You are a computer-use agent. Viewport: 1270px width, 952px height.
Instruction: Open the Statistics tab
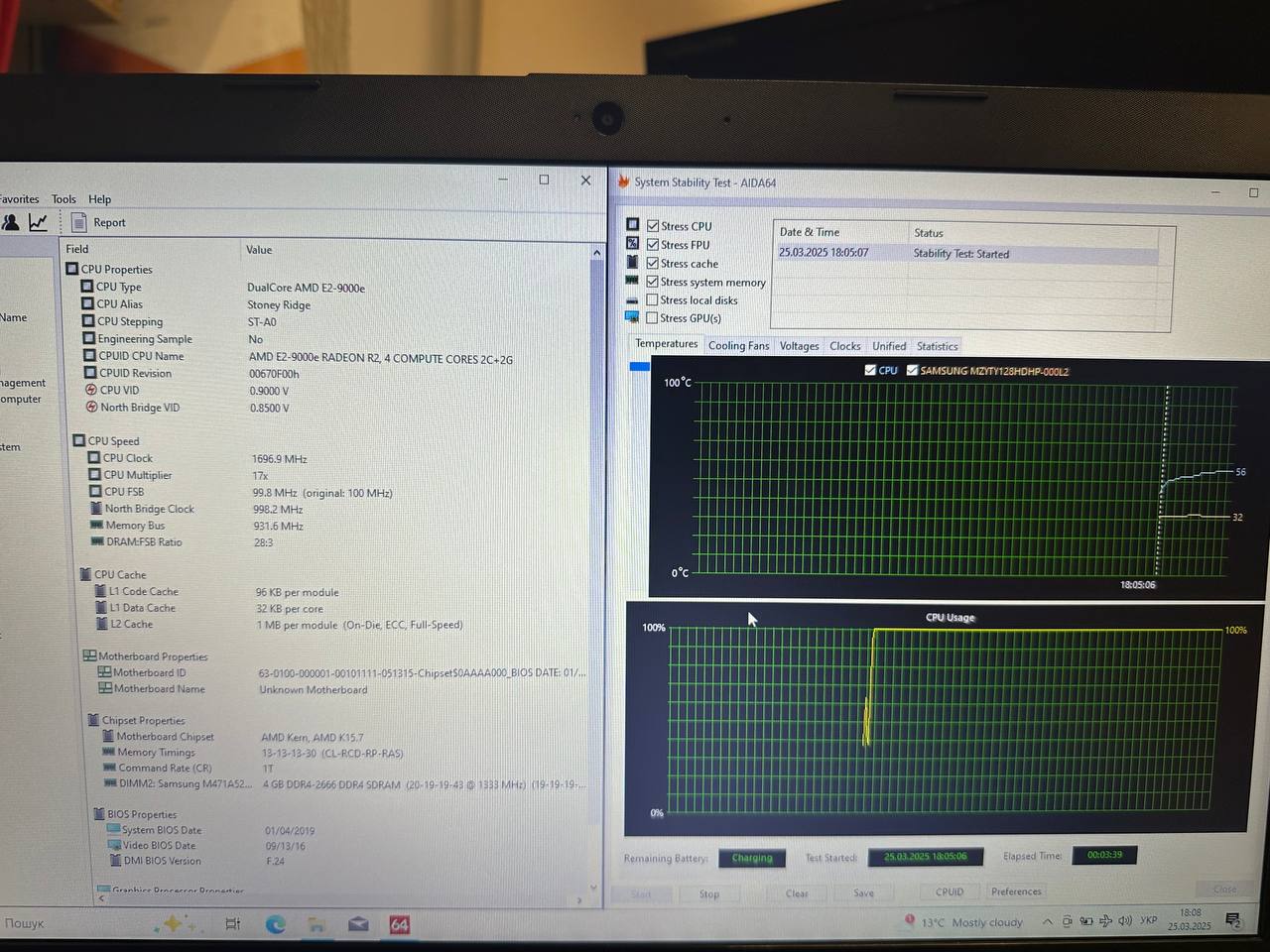click(937, 346)
